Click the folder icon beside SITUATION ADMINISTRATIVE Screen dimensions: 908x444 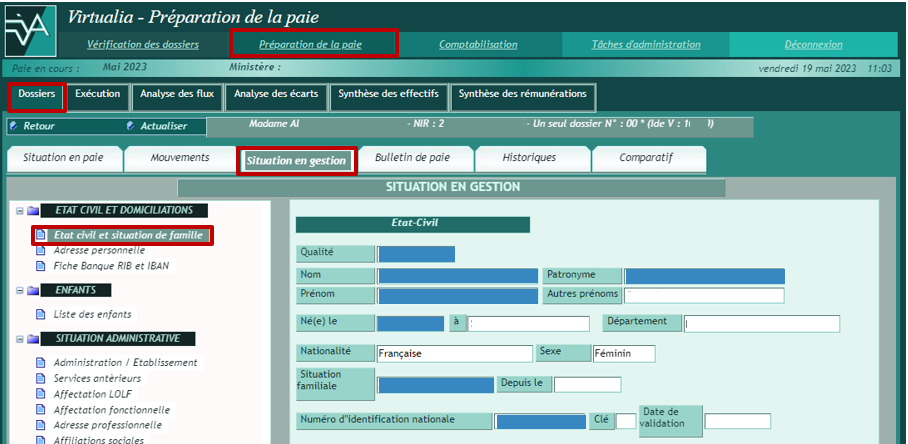pos(33,339)
